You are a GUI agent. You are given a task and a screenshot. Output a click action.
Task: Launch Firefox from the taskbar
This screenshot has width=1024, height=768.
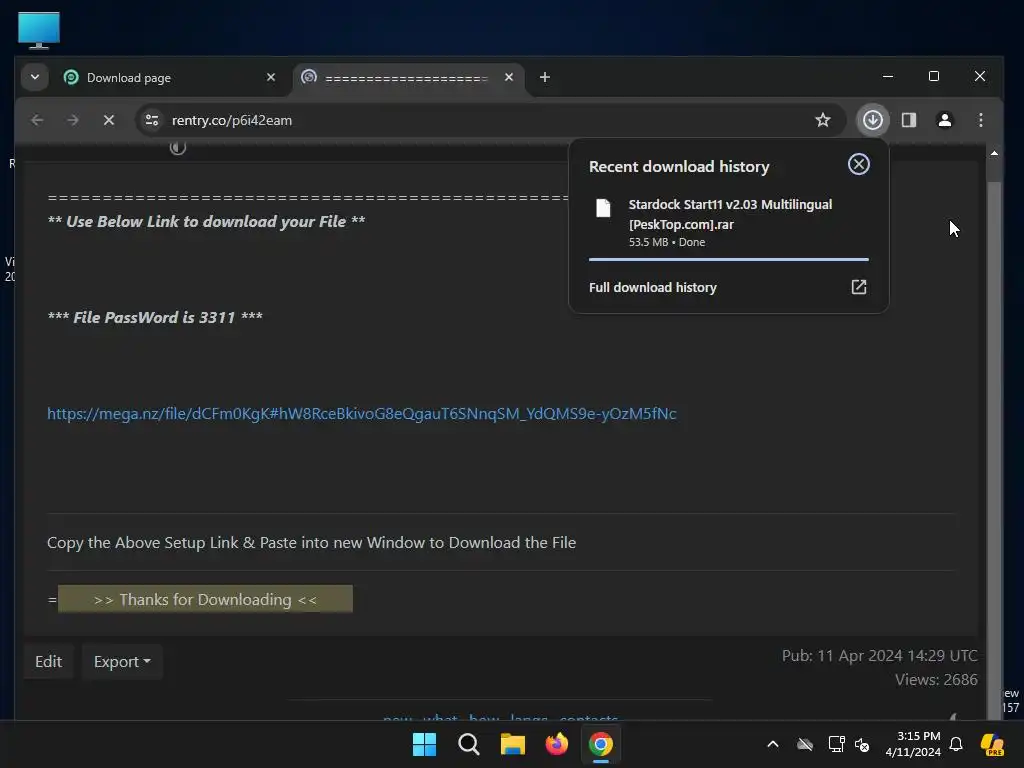click(x=556, y=744)
